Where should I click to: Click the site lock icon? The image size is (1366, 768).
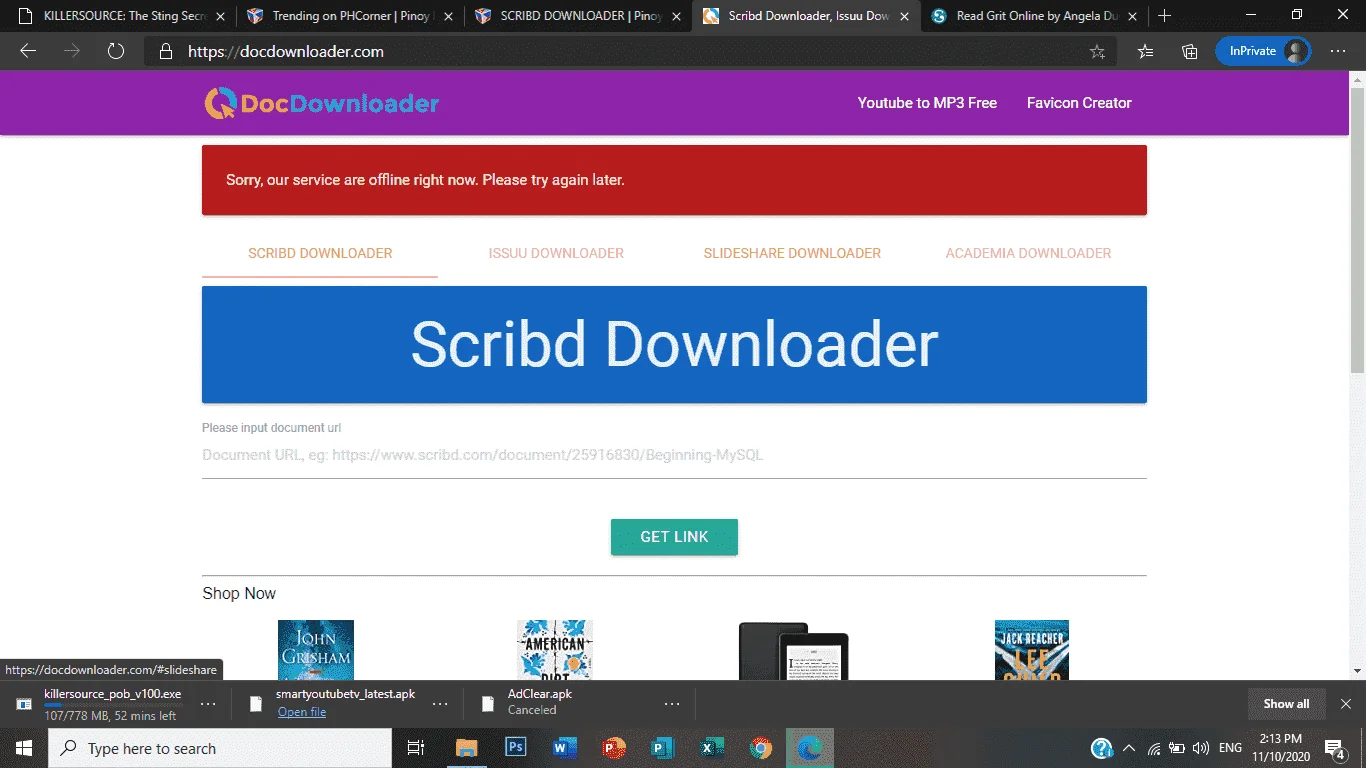pyautogui.click(x=165, y=52)
